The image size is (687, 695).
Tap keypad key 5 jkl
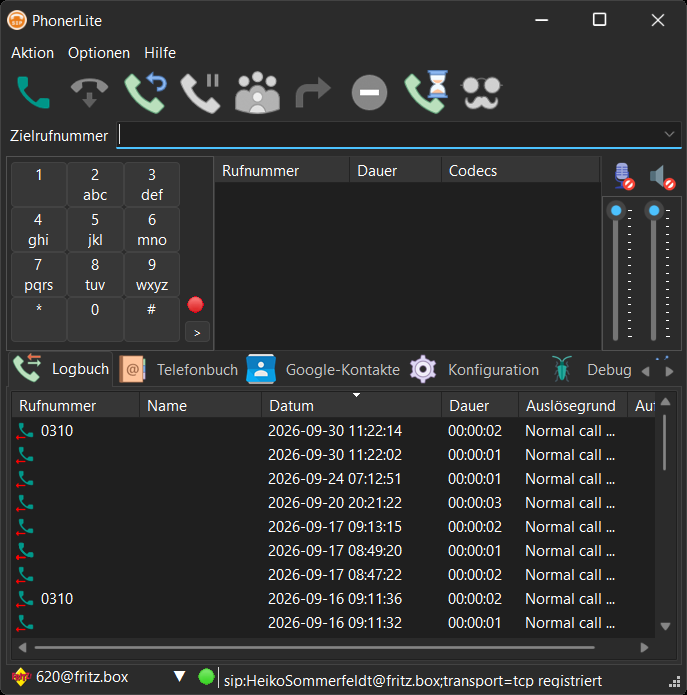coord(95,230)
